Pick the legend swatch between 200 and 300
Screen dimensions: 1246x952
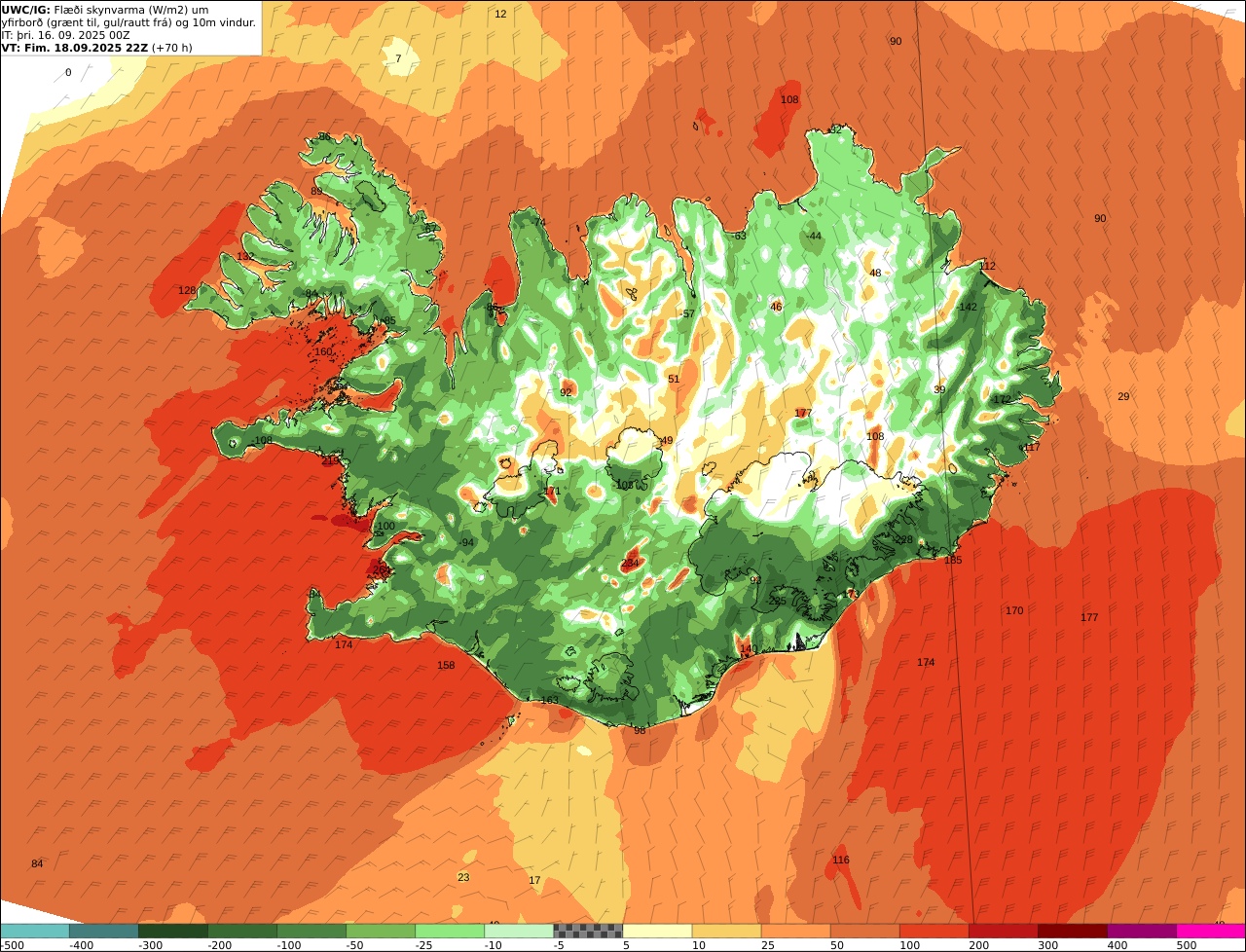pos(1003,931)
